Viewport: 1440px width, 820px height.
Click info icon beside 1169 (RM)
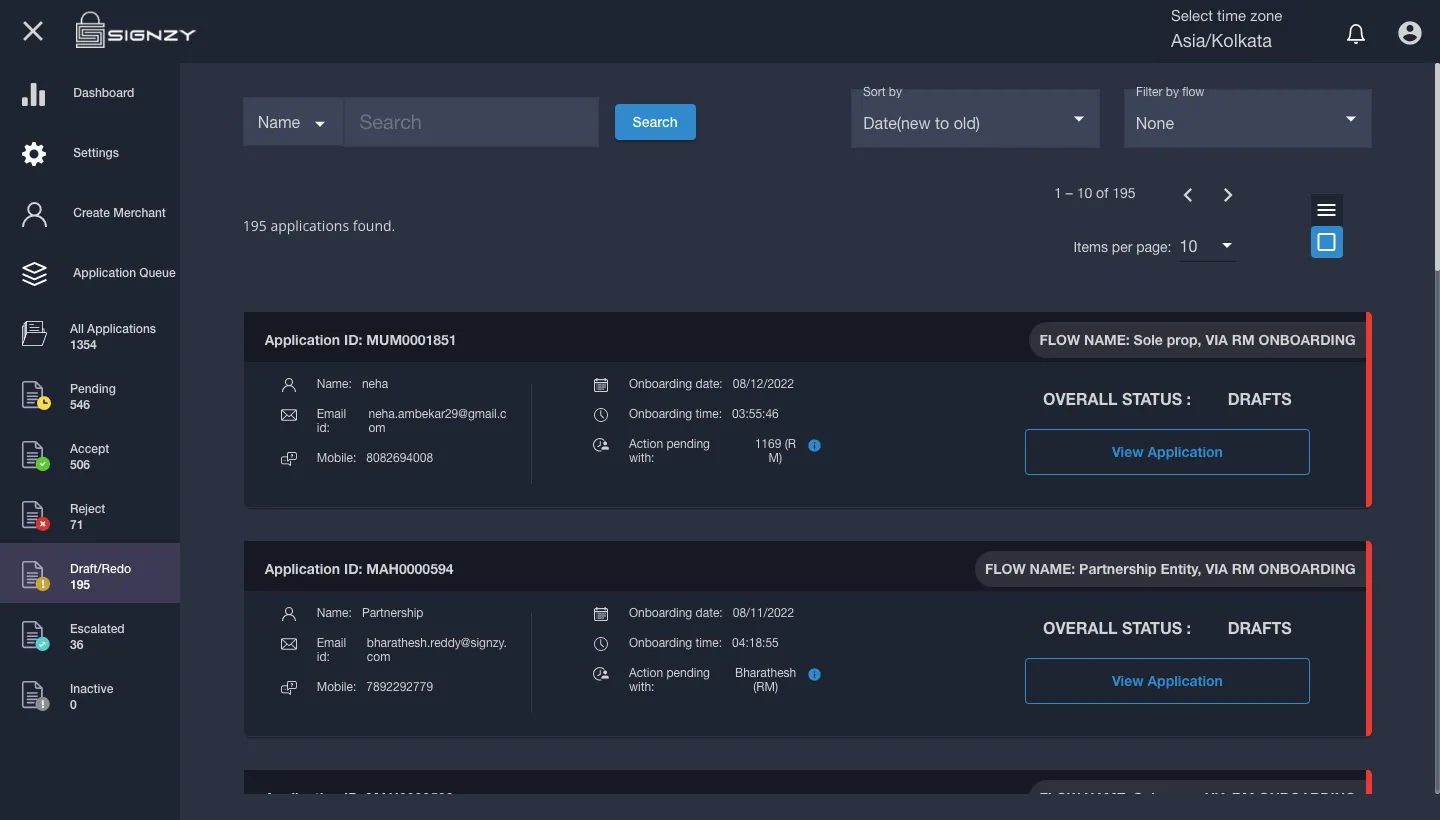point(814,445)
